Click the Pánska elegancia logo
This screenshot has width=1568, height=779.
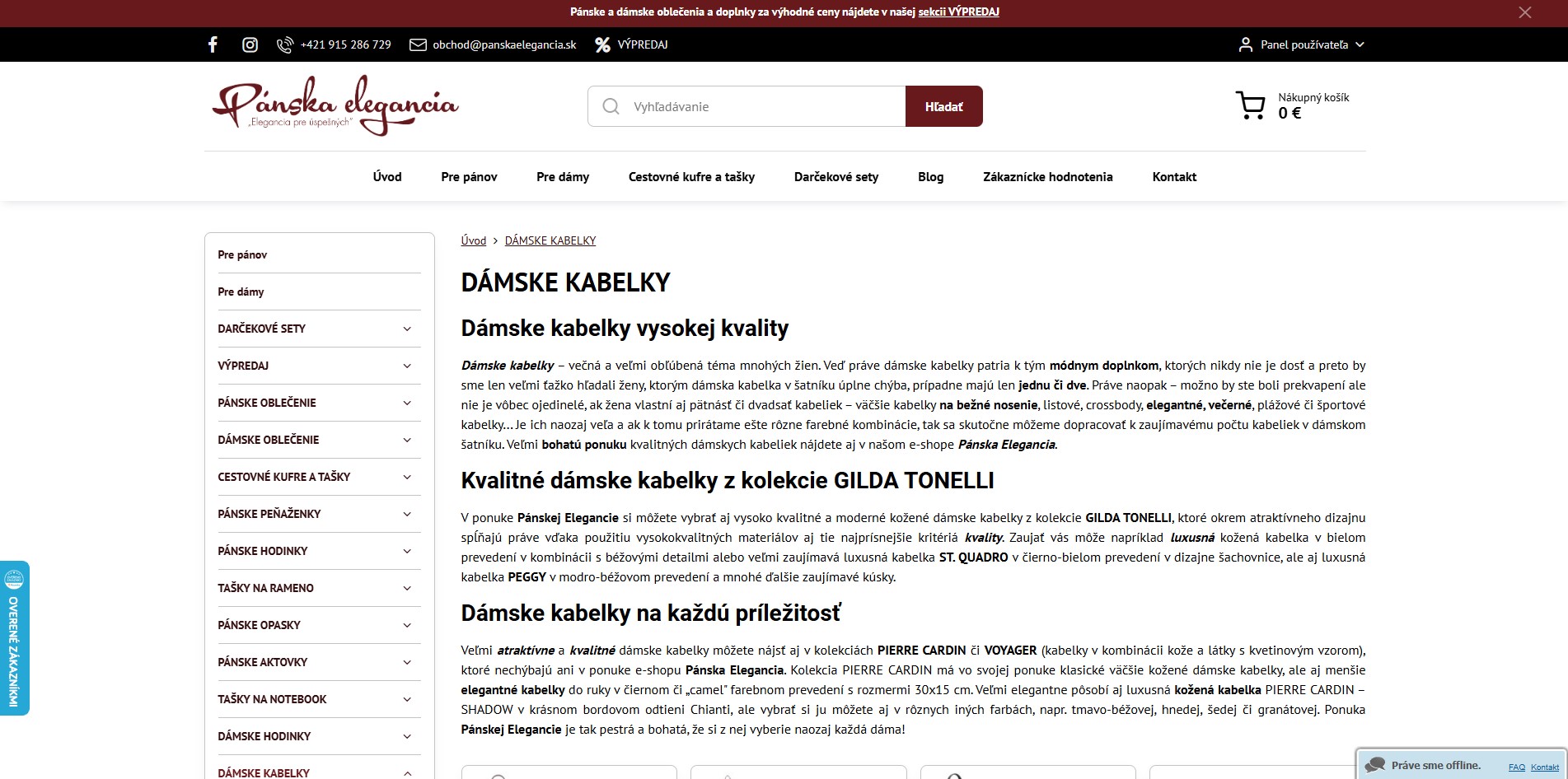click(x=335, y=105)
